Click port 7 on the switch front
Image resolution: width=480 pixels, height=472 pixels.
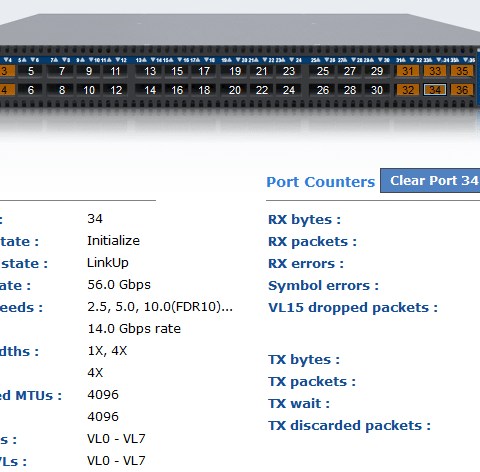point(62,71)
